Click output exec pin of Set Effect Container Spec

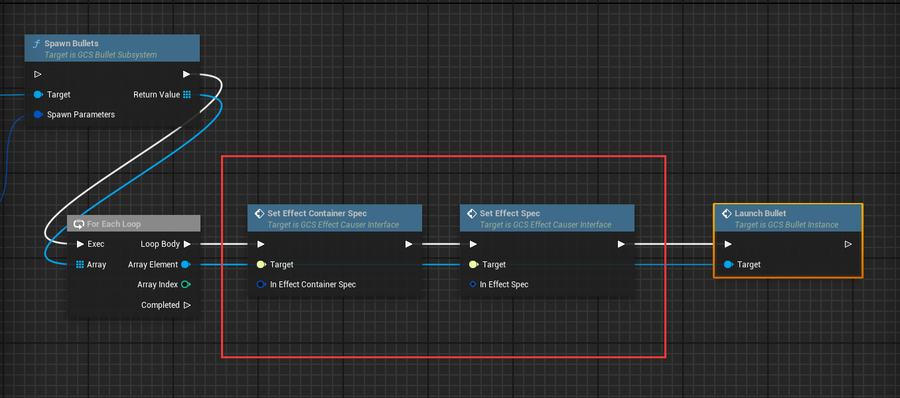point(409,244)
